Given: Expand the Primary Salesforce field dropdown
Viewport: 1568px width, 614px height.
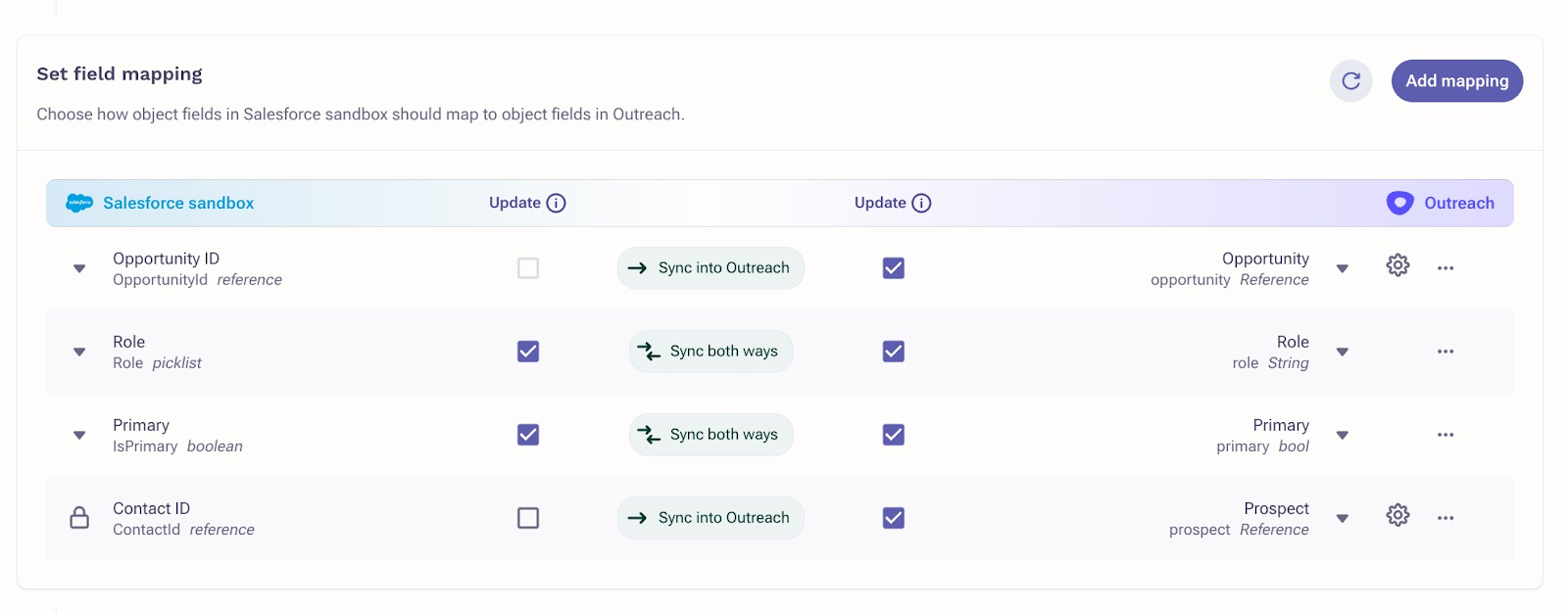Looking at the screenshot, I should point(79,435).
